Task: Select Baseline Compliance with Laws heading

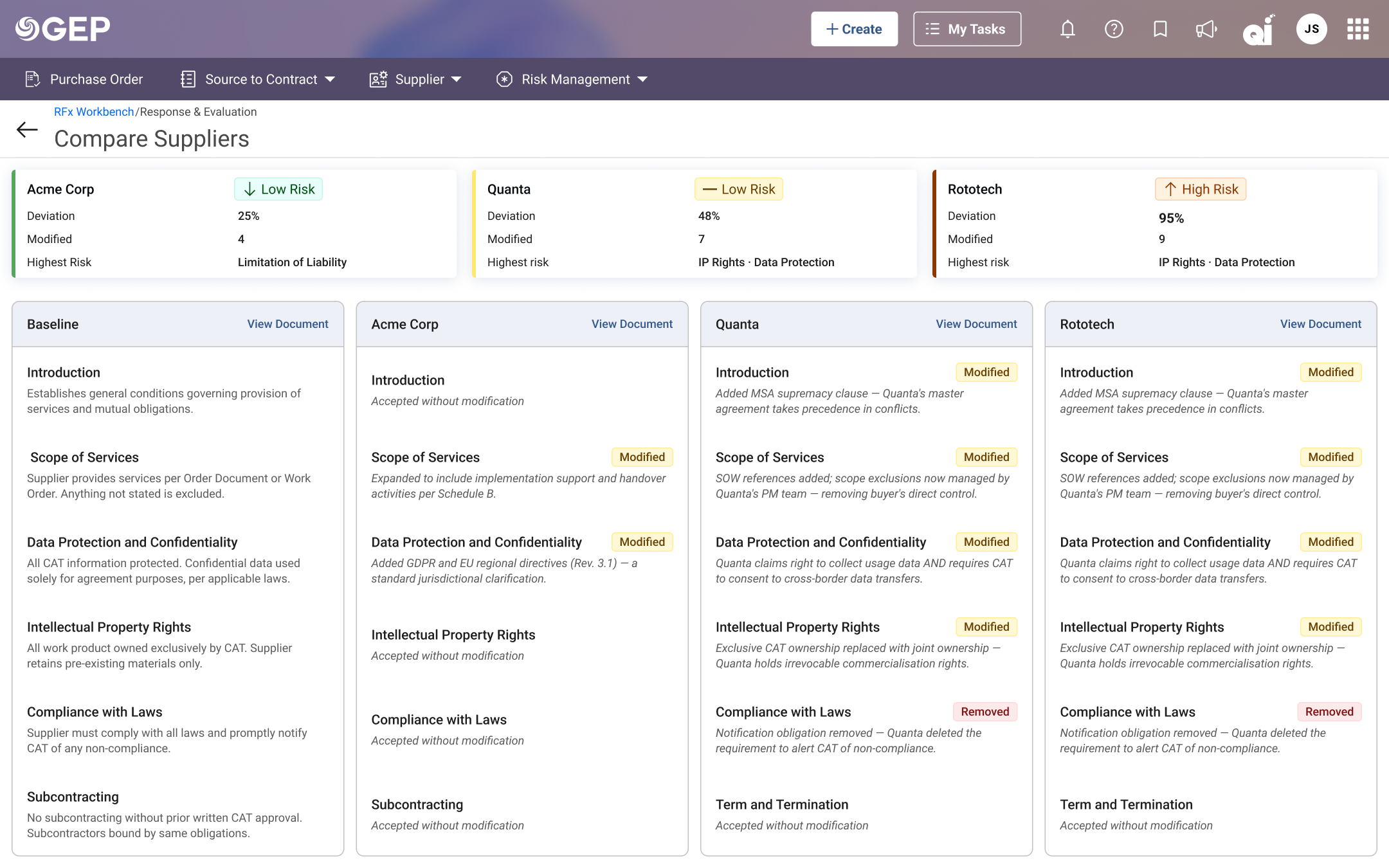Action: [95, 712]
